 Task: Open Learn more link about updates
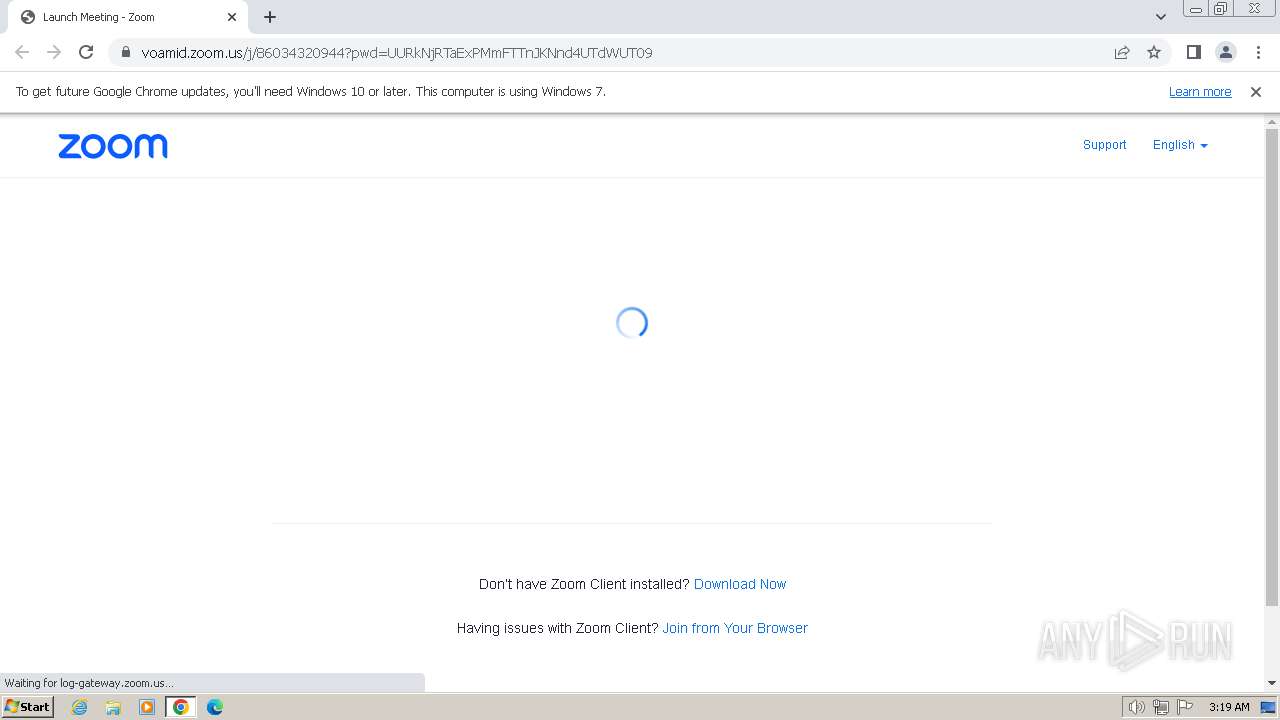[x=1200, y=92]
